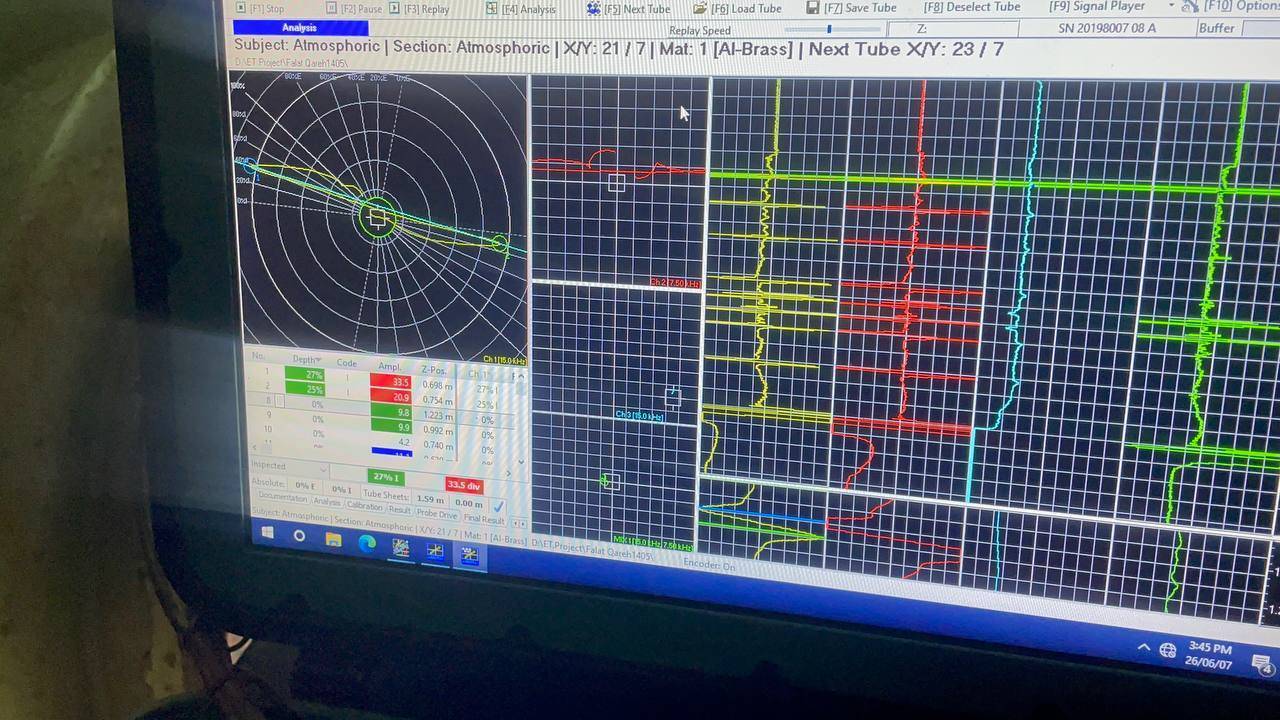The height and width of the screenshot is (720, 1280).
Task: Click the Absolute 0% E field
Action: (x=304, y=486)
